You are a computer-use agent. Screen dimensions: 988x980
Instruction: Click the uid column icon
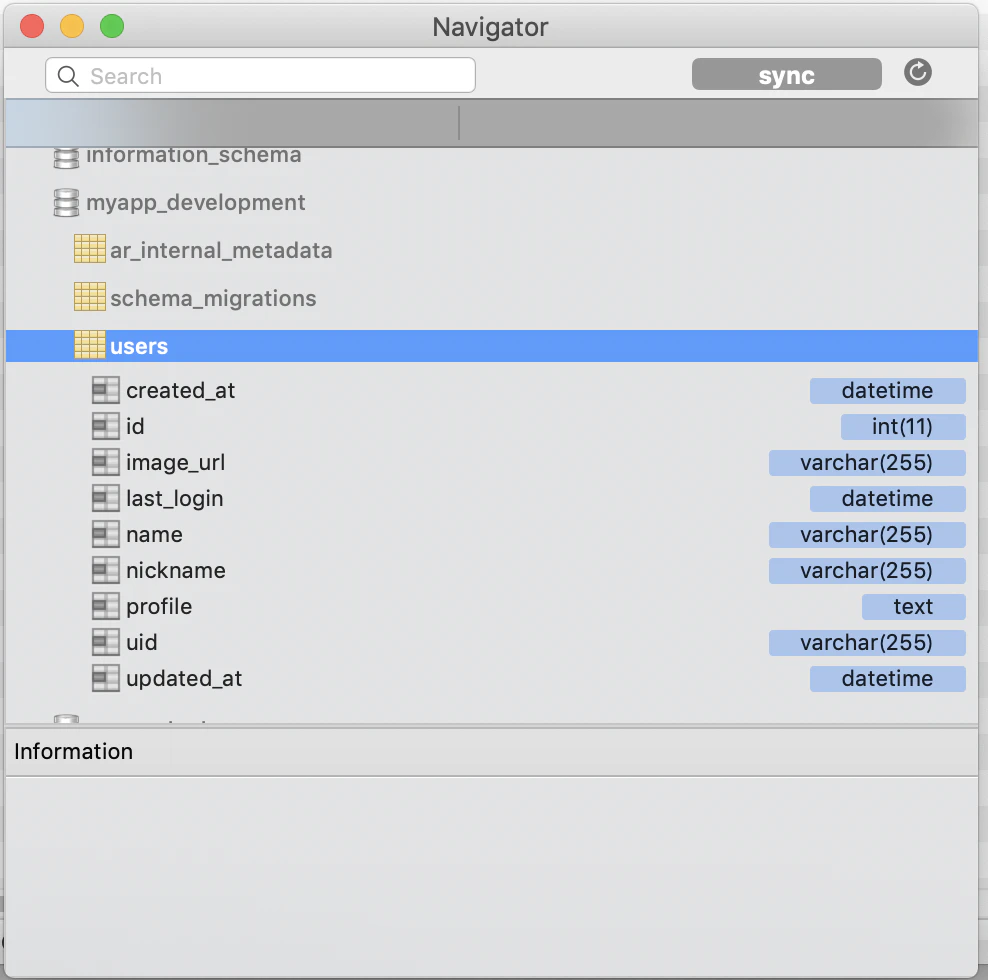coord(105,642)
